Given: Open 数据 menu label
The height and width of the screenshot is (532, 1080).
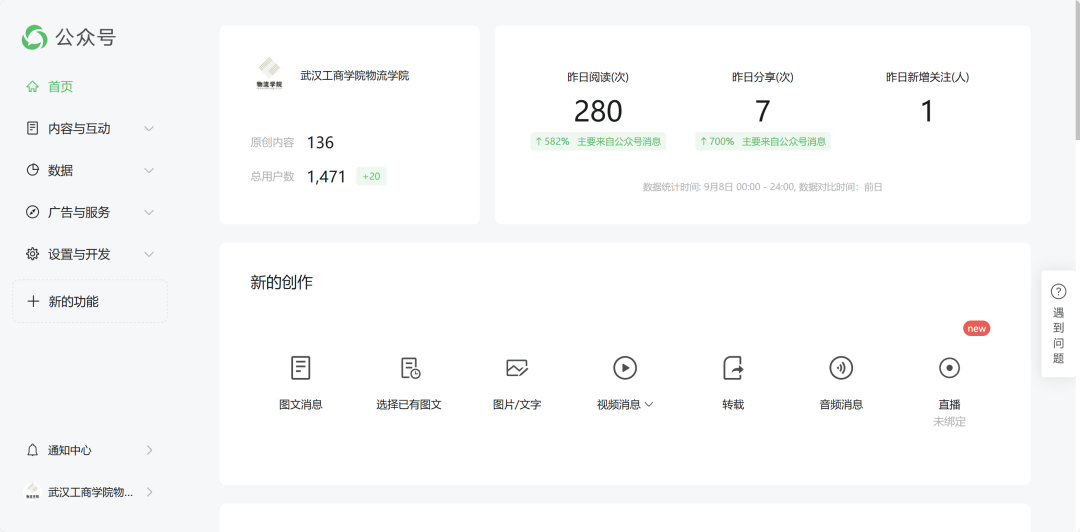Looking at the screenshot, I should pos(61,170).
